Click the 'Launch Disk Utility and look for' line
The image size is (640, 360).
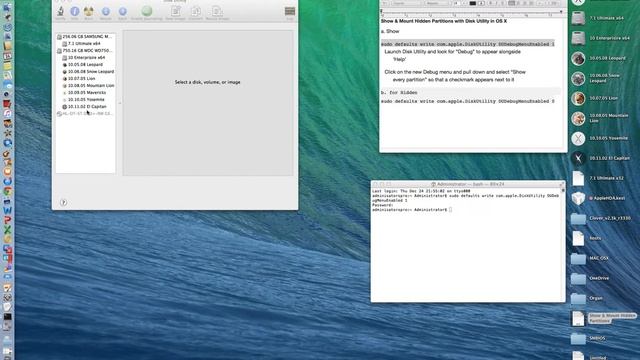click(452, 52)
